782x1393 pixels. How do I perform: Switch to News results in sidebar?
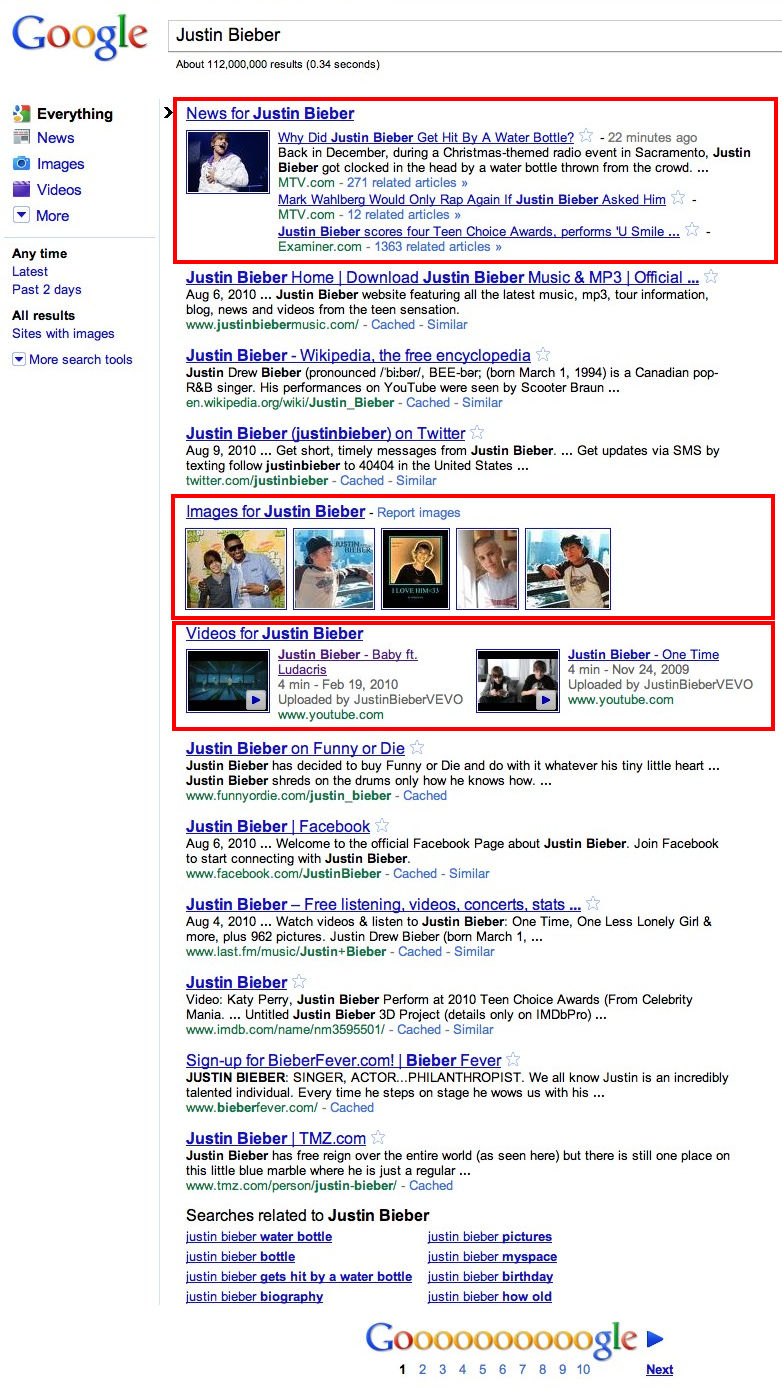[56, 138]
